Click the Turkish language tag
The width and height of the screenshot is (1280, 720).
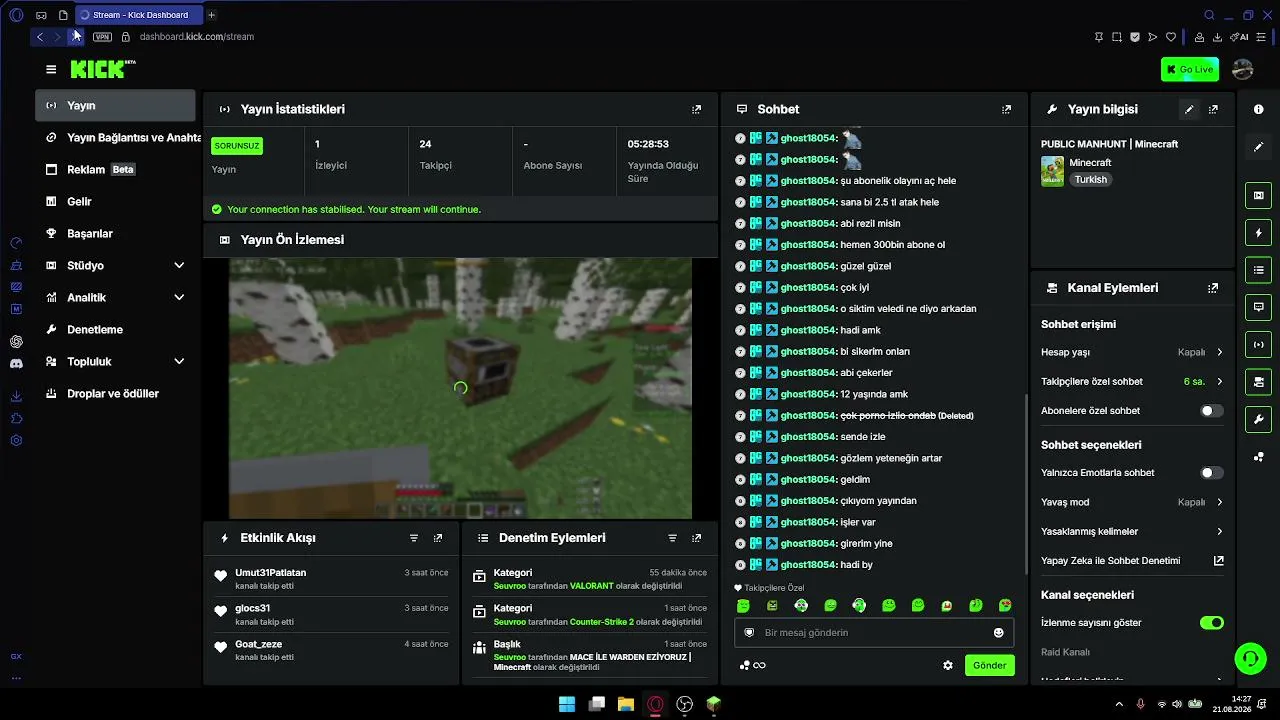(1091, 180)
